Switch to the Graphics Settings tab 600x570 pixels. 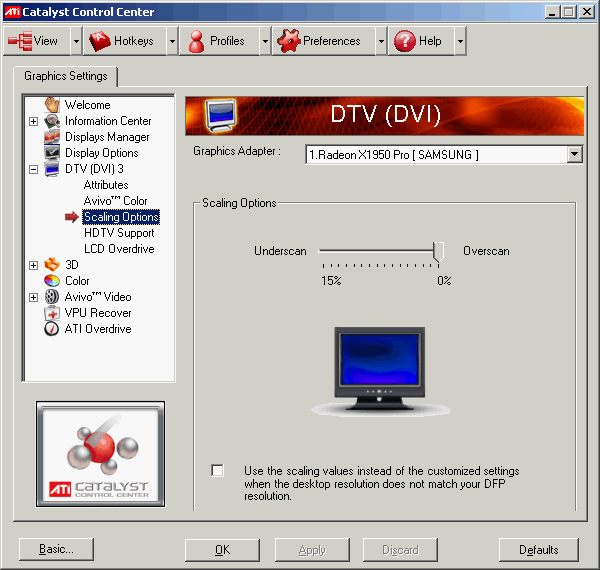click(65, 76)
